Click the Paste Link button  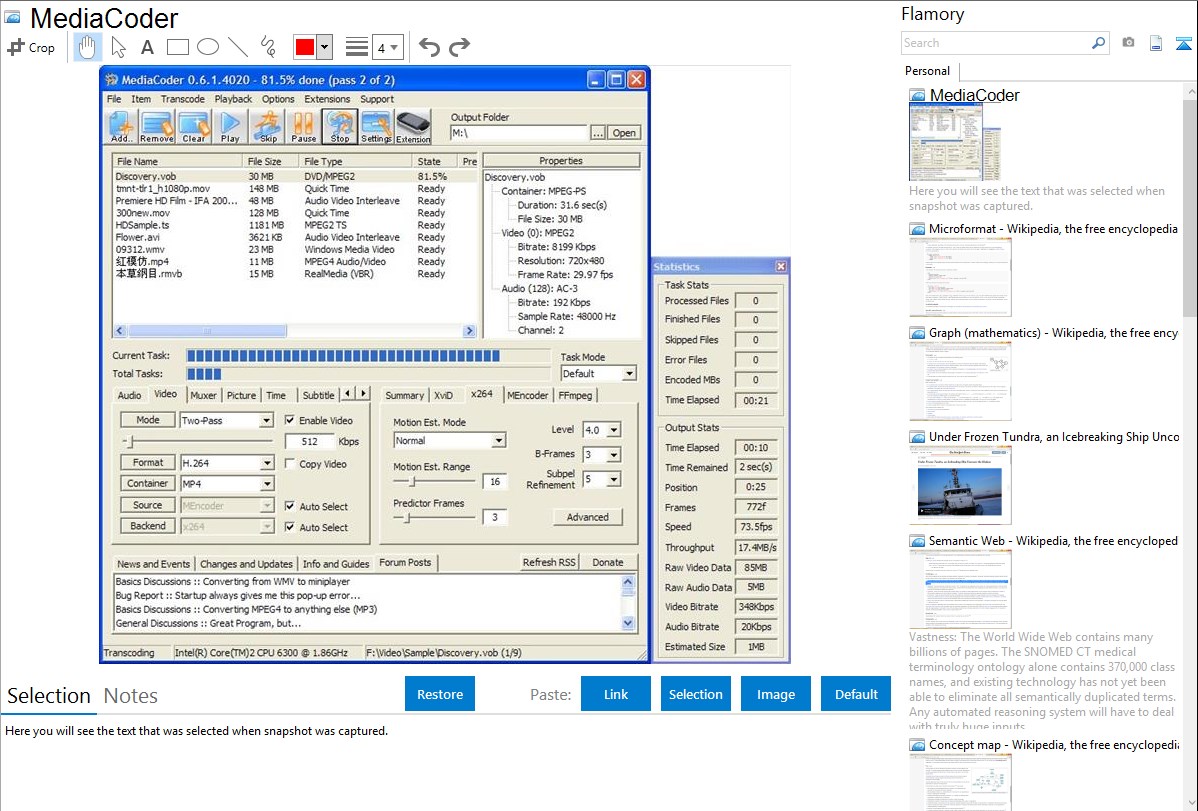616,694
